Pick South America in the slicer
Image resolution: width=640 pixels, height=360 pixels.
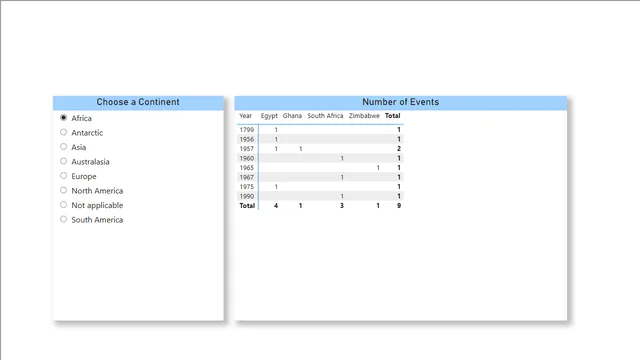[x=63, y=219]
